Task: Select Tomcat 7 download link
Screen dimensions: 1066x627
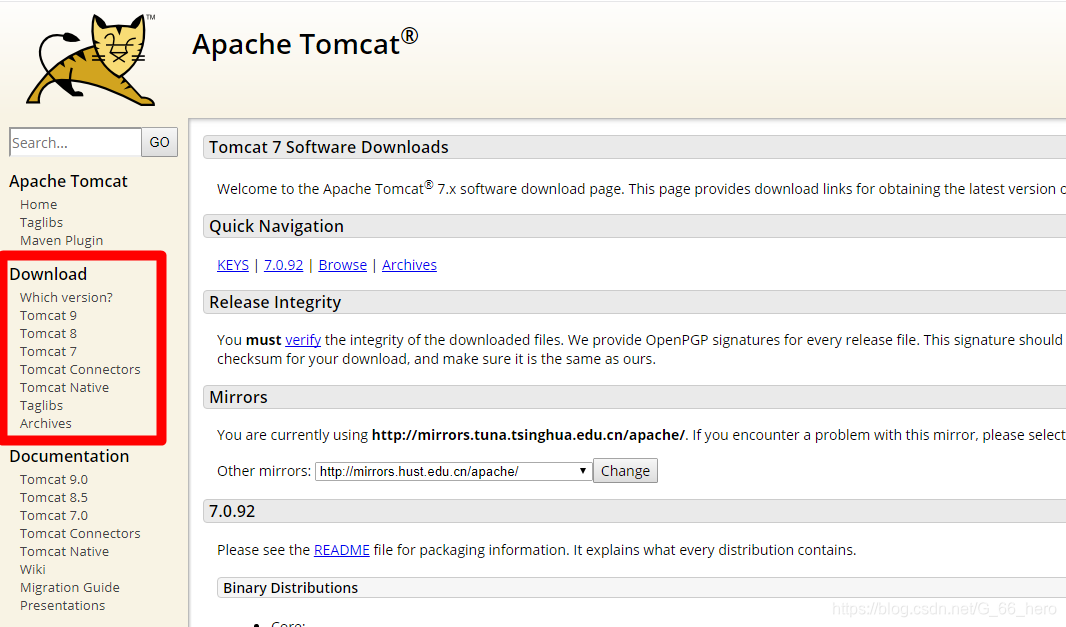Action: (x=48, y=352)
